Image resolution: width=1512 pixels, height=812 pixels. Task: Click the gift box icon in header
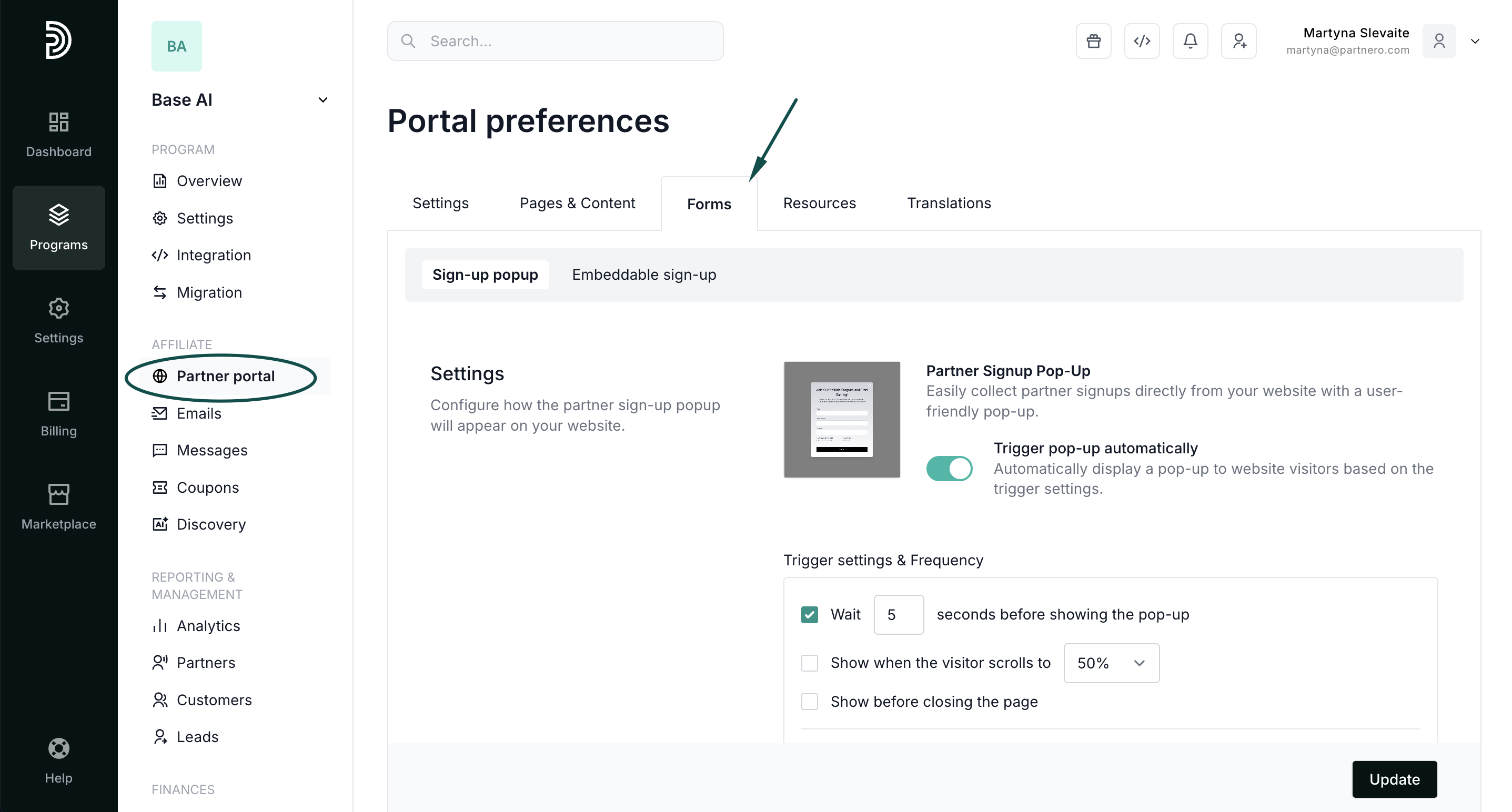[x=1093, y=41]
